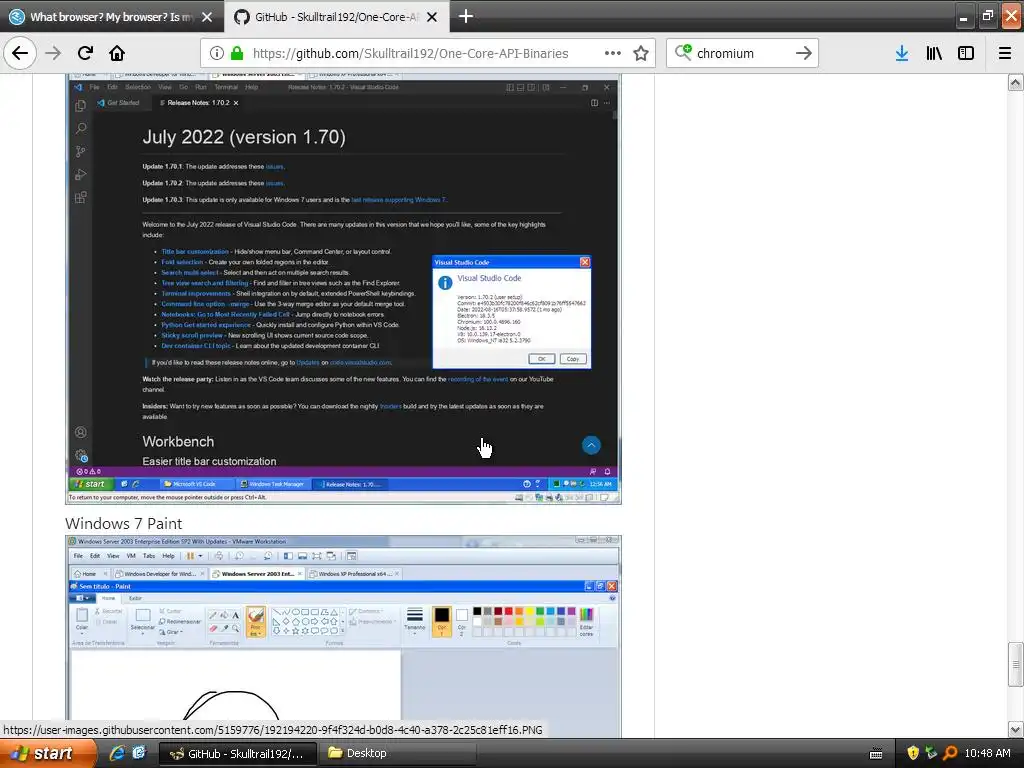This screenshot has height=768, width=1024.
Task: Show site information for github.com
Action: pyautogui.click(x=217, y=53)
